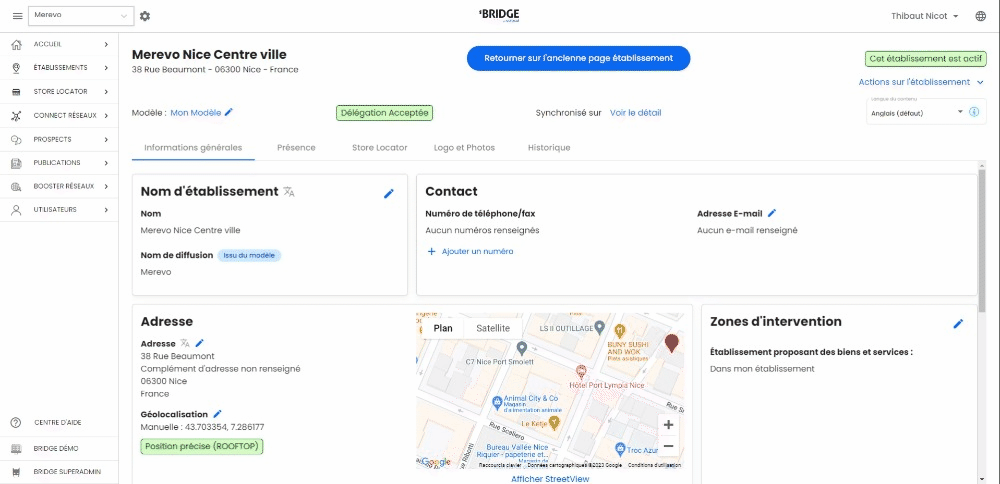Open the Historique tab
Viewport: 1000px width, 484px height.
(x=549, y=147)
